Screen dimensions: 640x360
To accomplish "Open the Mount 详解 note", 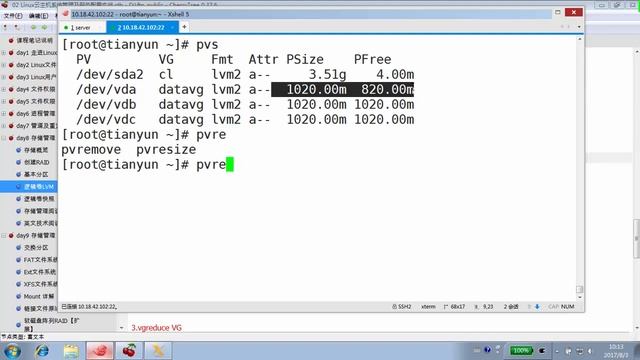I will coord(38,296).
